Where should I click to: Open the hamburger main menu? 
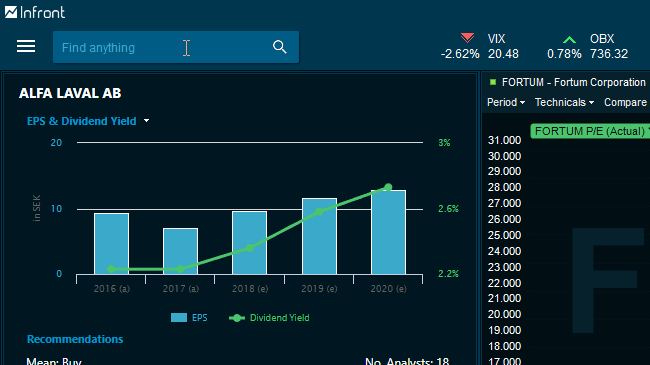26,46
